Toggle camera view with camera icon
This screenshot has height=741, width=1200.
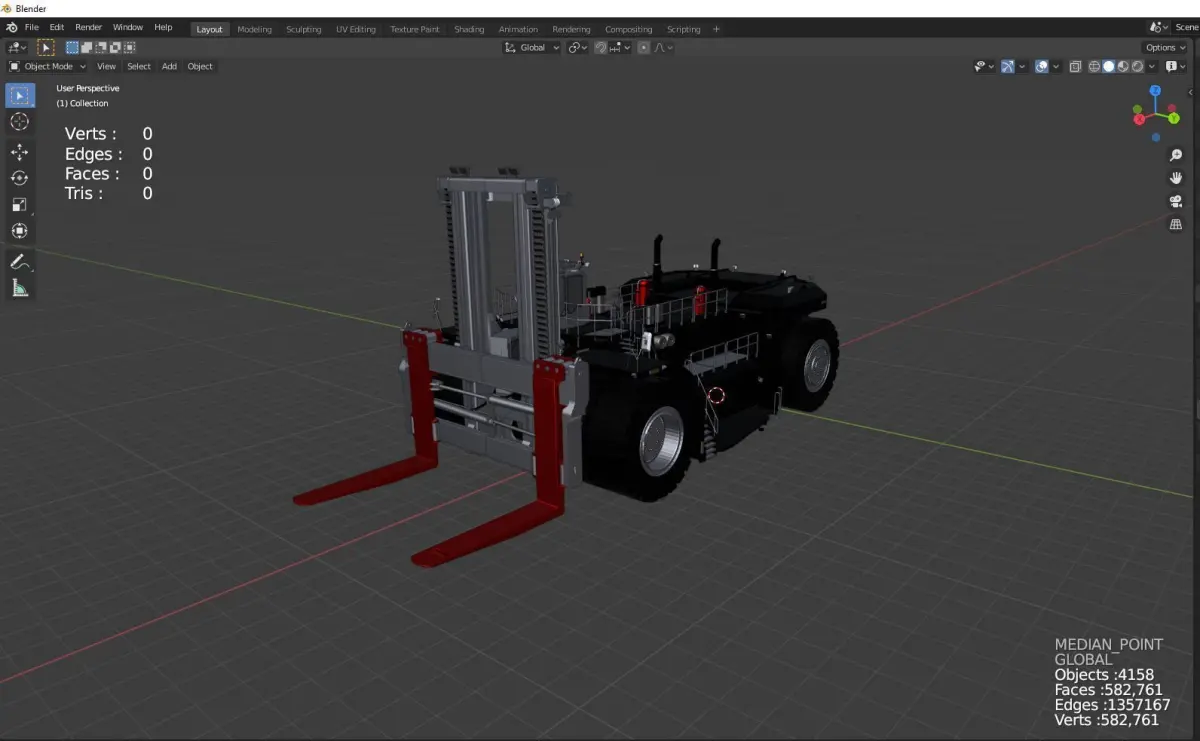(1176, 201)
